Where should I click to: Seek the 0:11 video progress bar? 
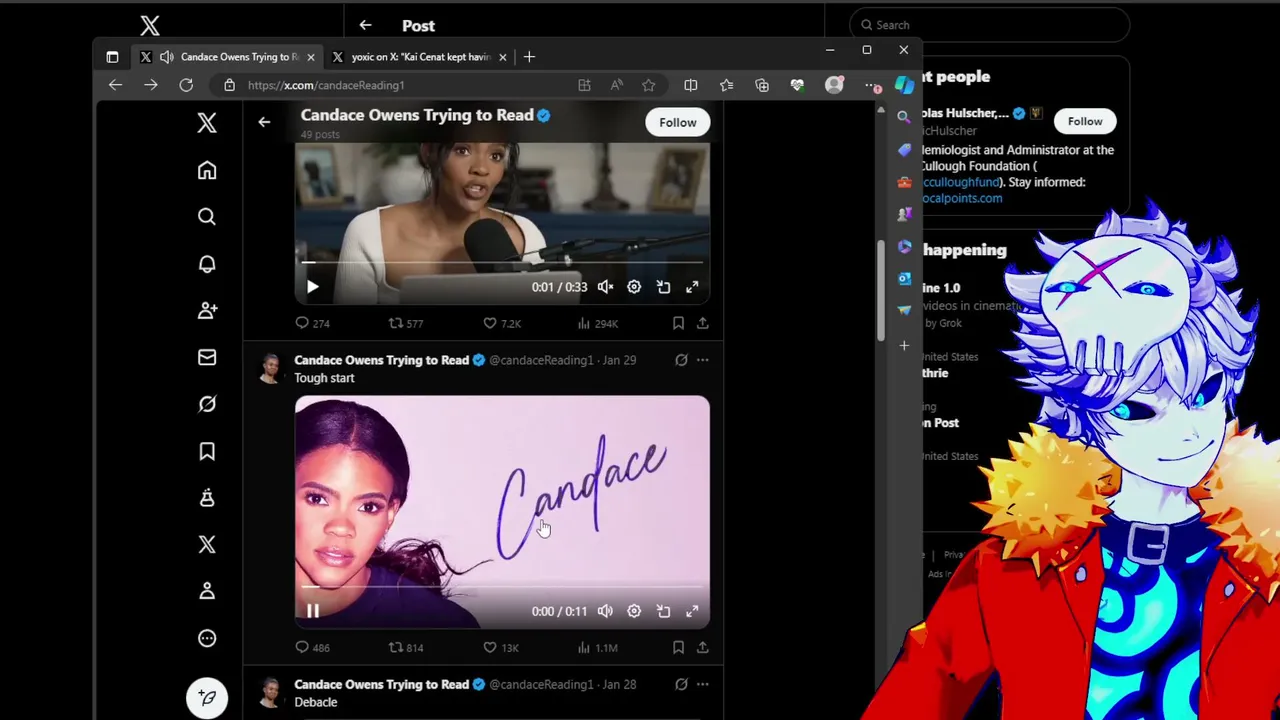coord(502,588)
